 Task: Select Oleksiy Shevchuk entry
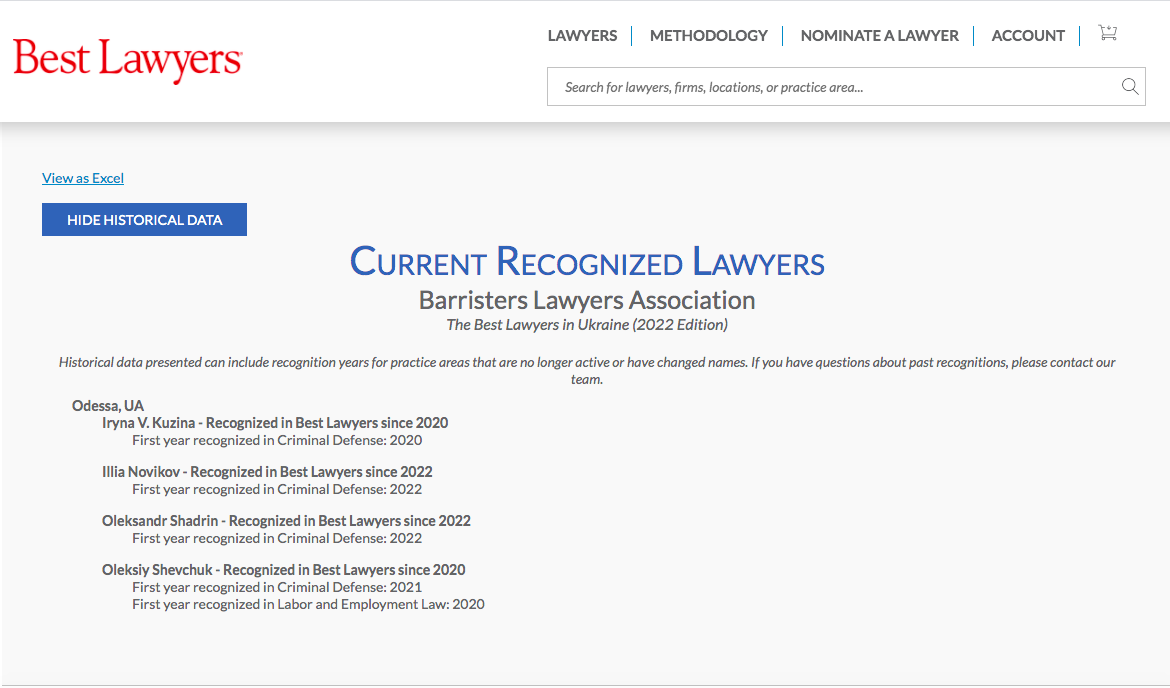click(284, 570)
